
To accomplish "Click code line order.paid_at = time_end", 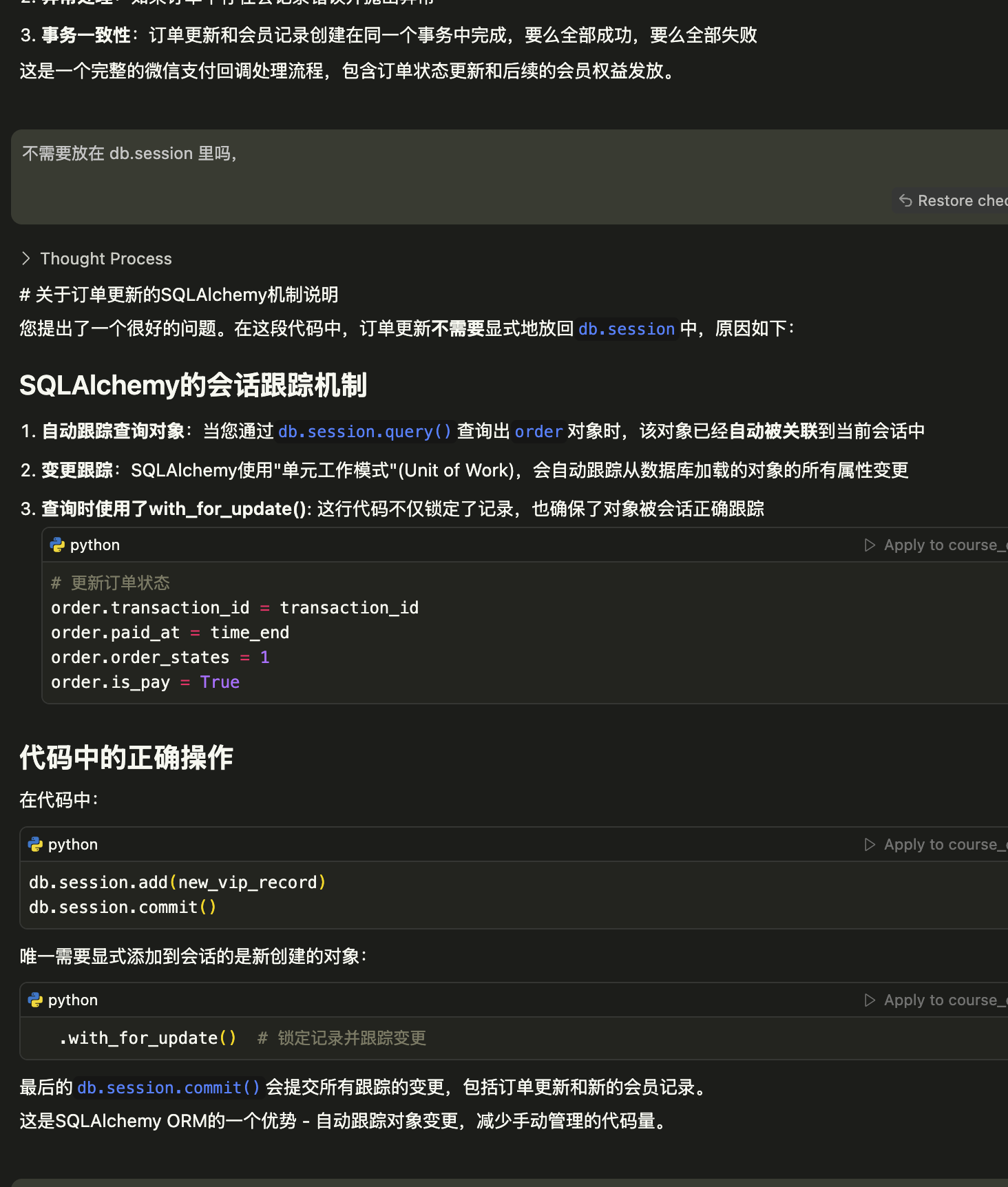I will (x=170, y=633).
